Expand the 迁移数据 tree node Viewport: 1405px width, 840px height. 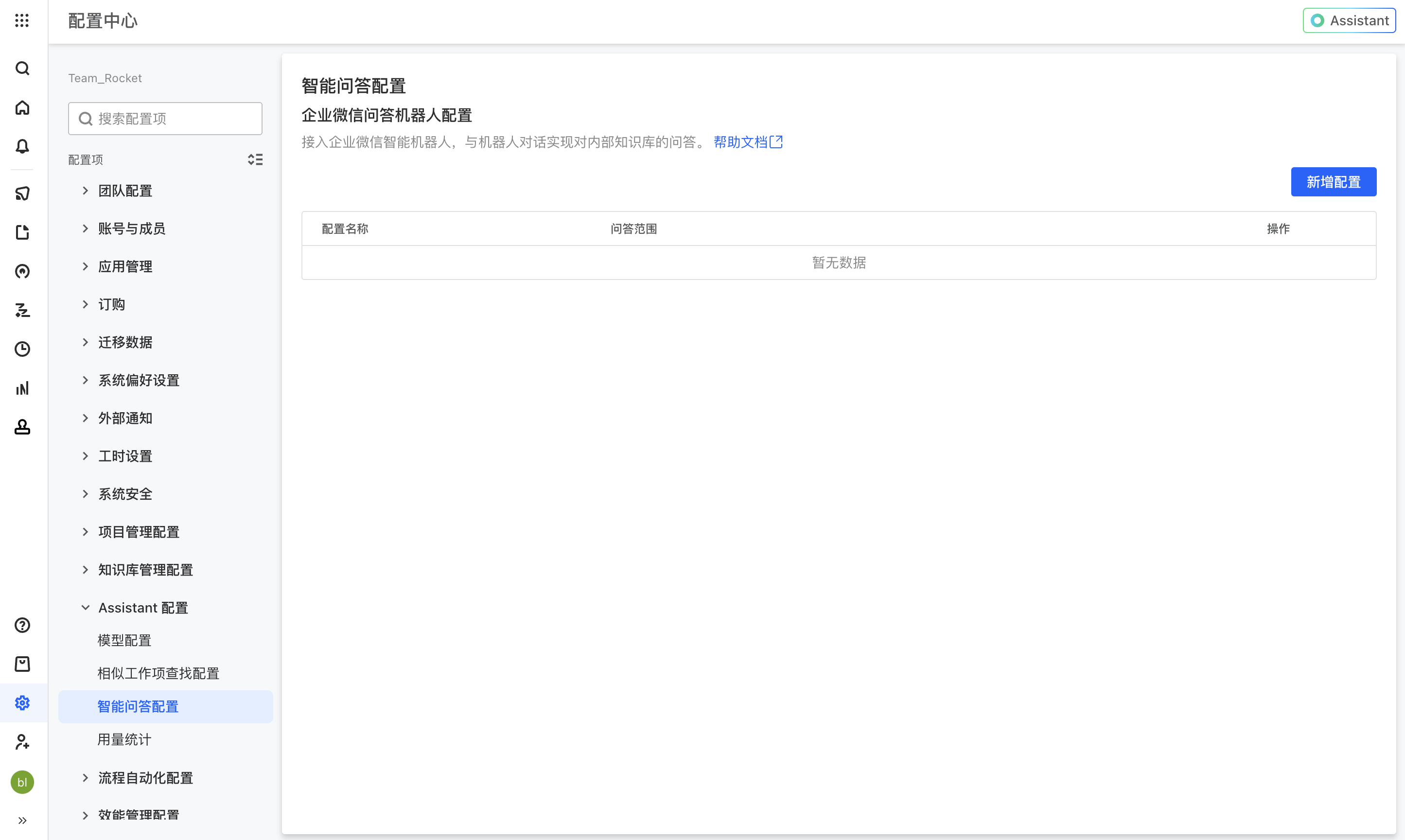click(x=86, y=342)
